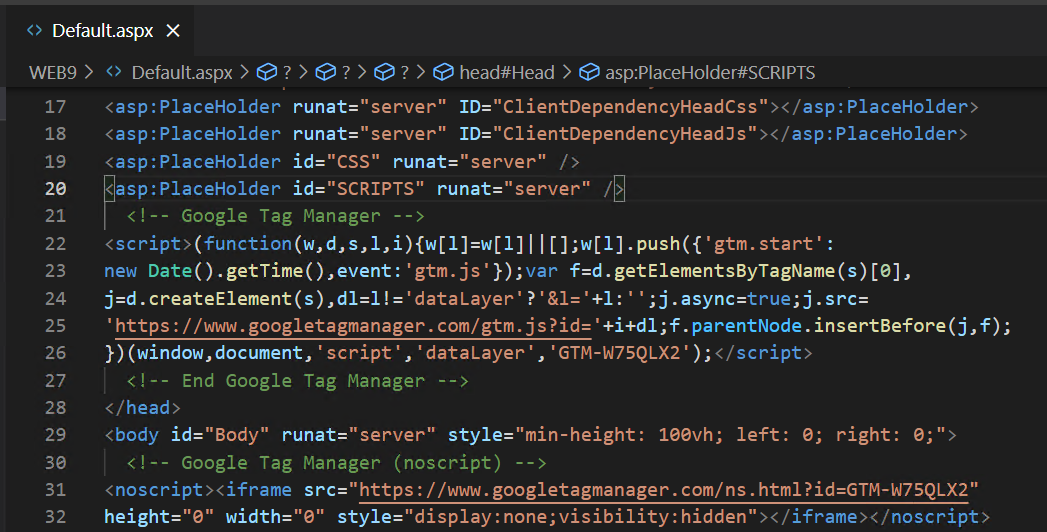
Task: Click the 'dataLayer' string on line 24
Action: pos(464,298)
